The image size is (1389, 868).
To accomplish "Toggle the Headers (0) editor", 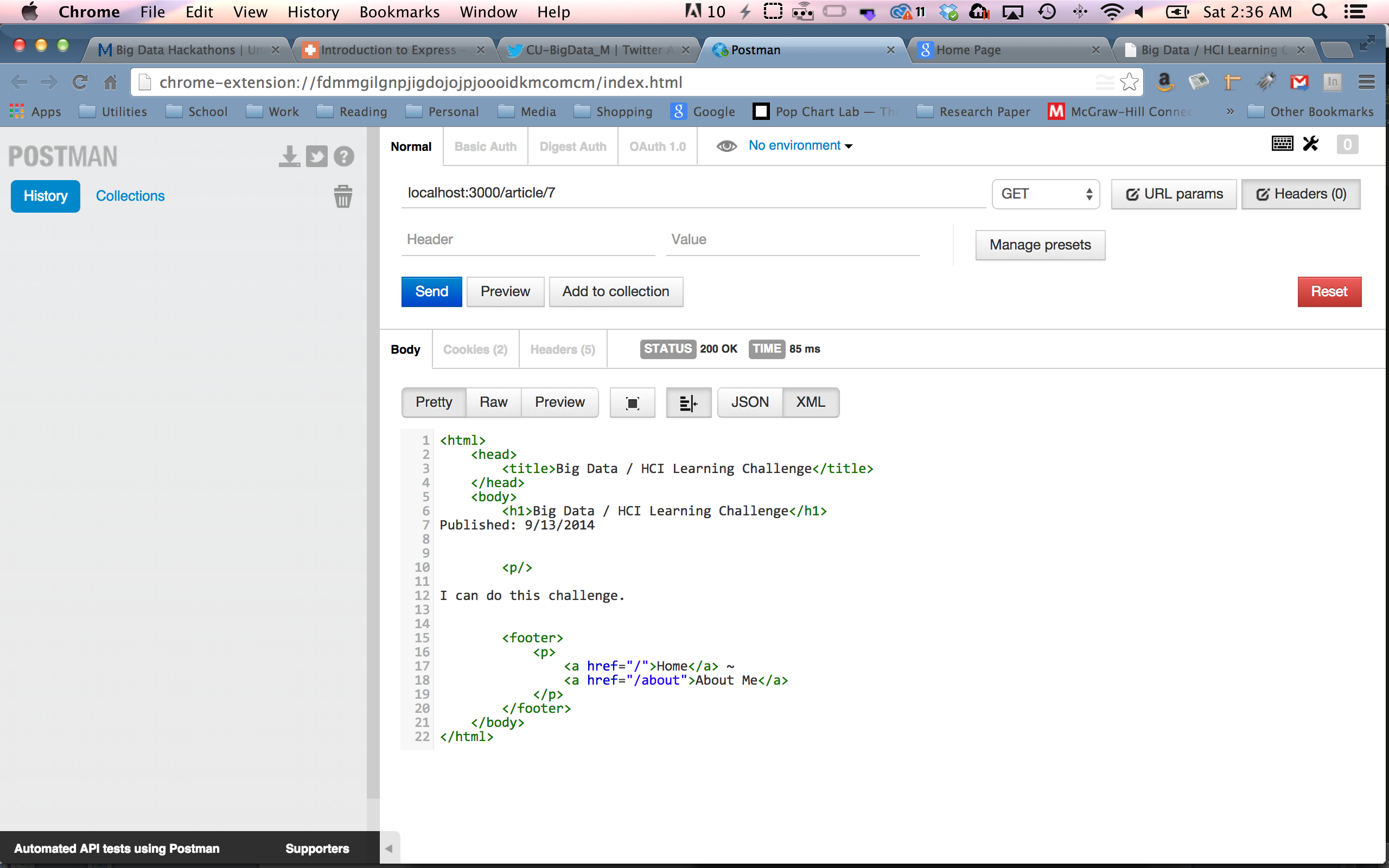I will pos(1301,194).
